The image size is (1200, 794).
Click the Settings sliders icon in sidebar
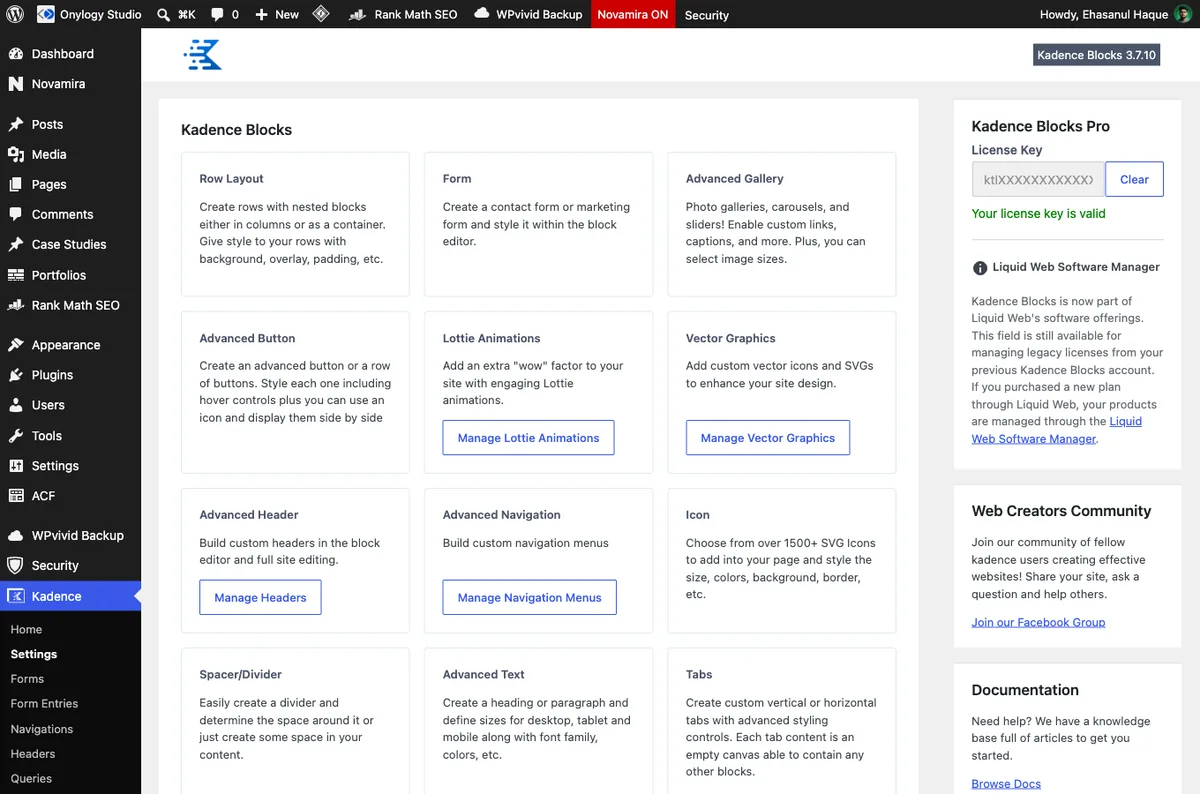(x=15, y=466)
